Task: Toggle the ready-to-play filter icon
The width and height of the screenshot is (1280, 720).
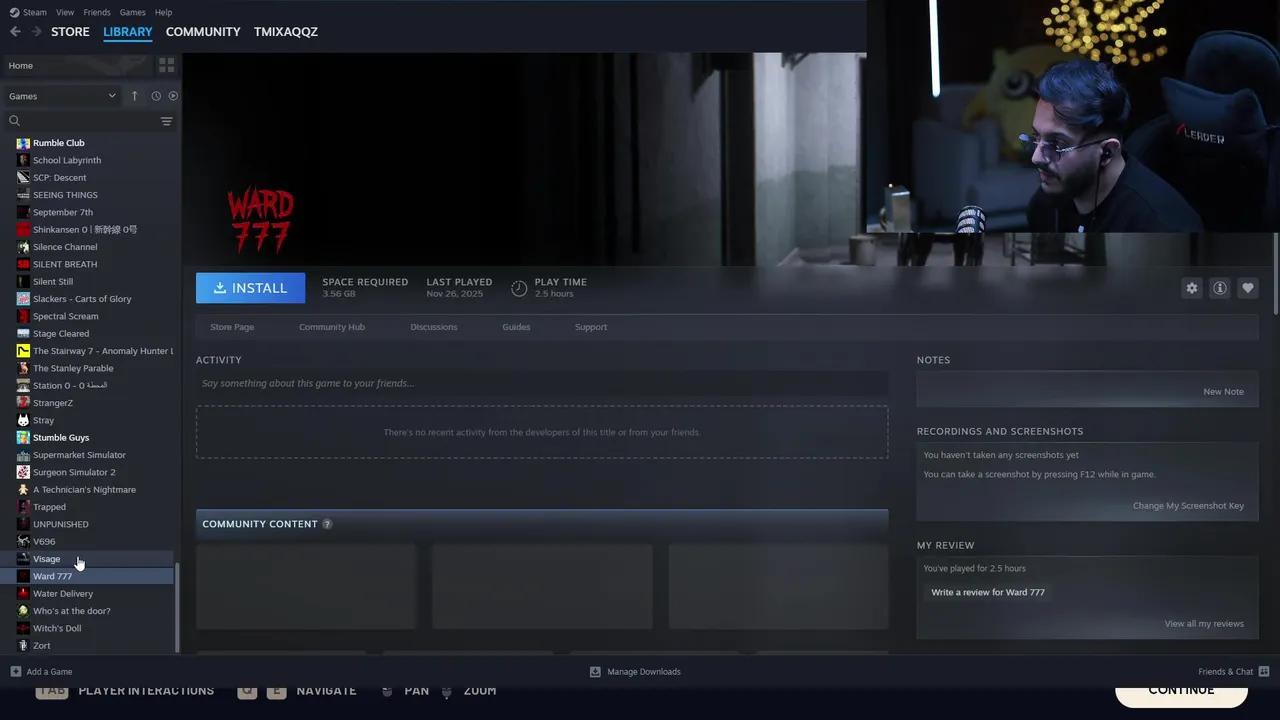Action: (173, 96)
